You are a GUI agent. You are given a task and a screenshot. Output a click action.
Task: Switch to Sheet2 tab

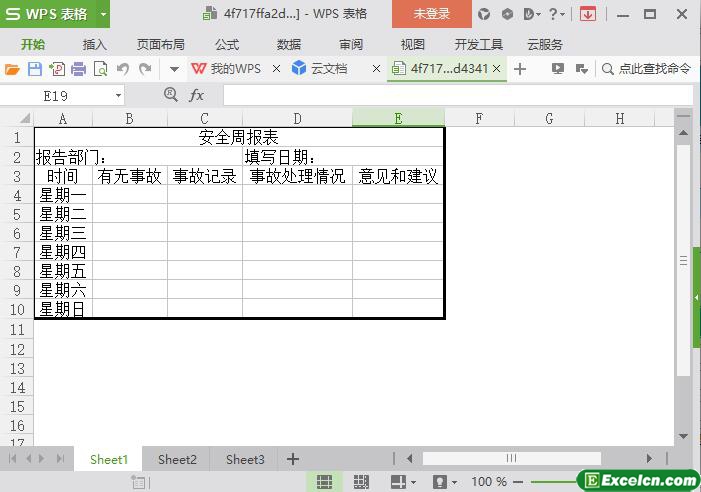(177, 459)
